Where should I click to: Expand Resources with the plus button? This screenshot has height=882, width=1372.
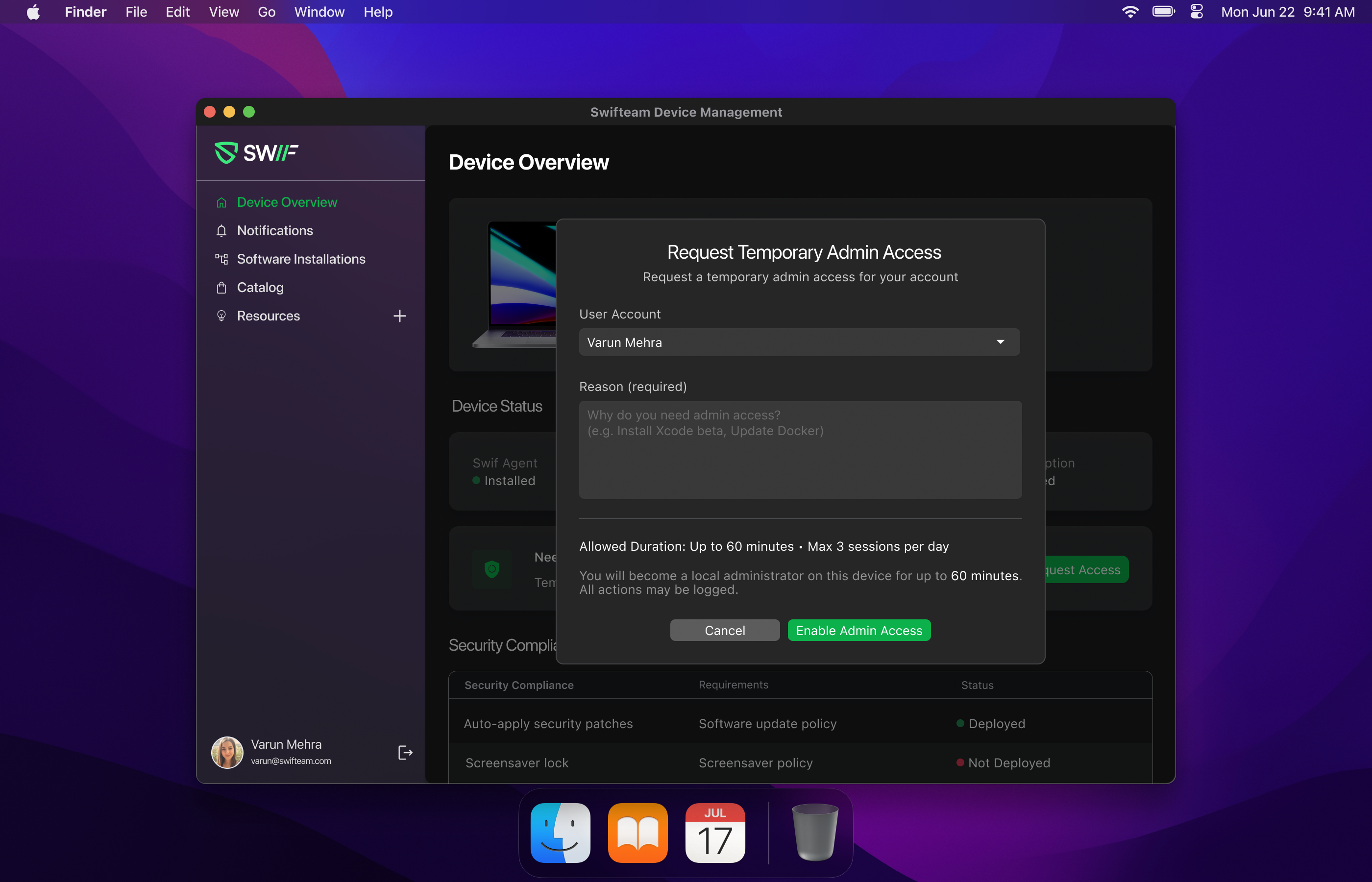400,316
